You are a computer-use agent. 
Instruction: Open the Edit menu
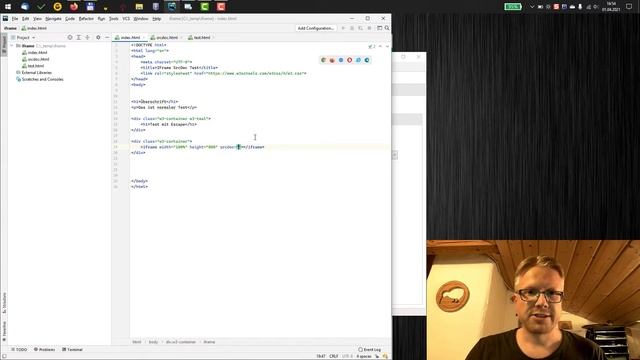pyautogui.click(x=25, y=19)
